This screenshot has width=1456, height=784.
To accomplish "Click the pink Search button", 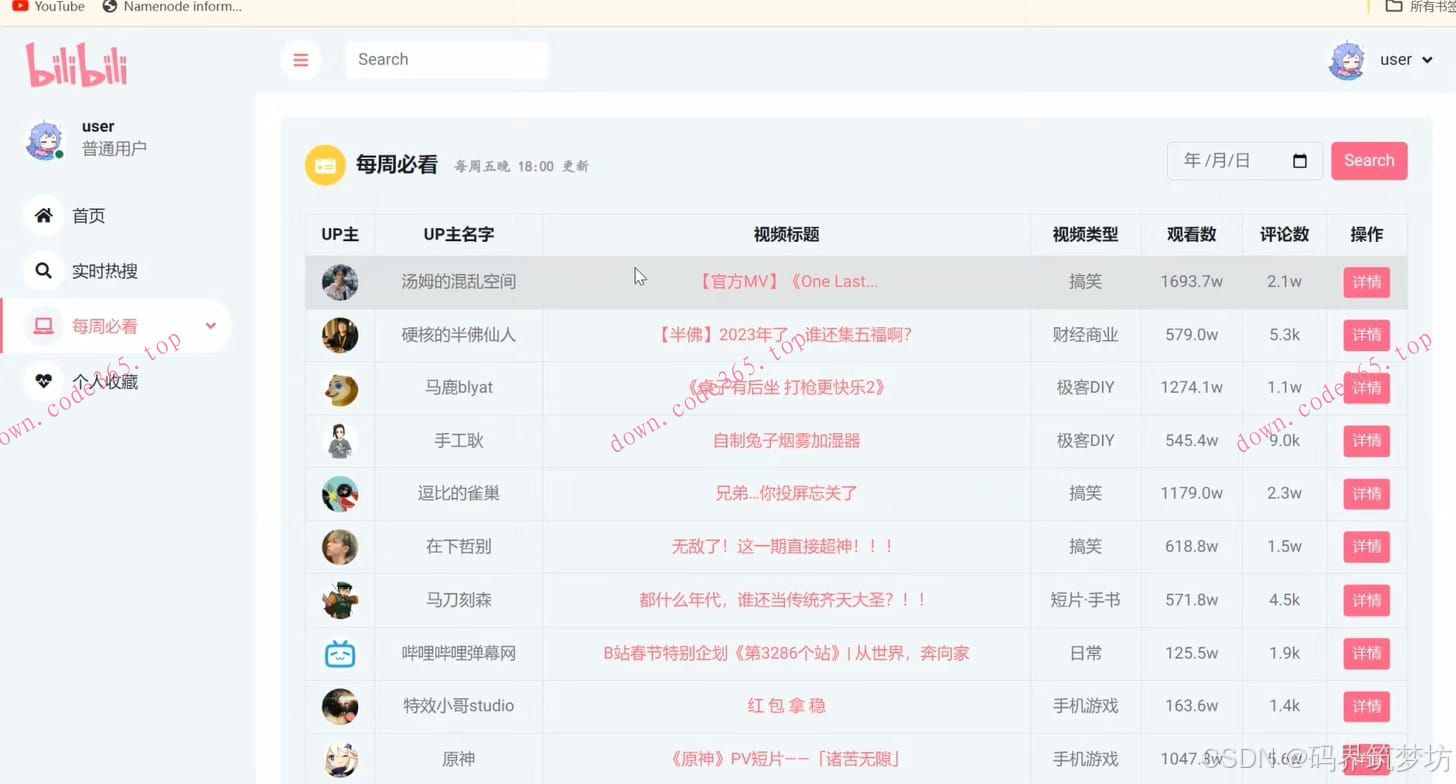I will pyautogui.click(x=1369, y=160).
